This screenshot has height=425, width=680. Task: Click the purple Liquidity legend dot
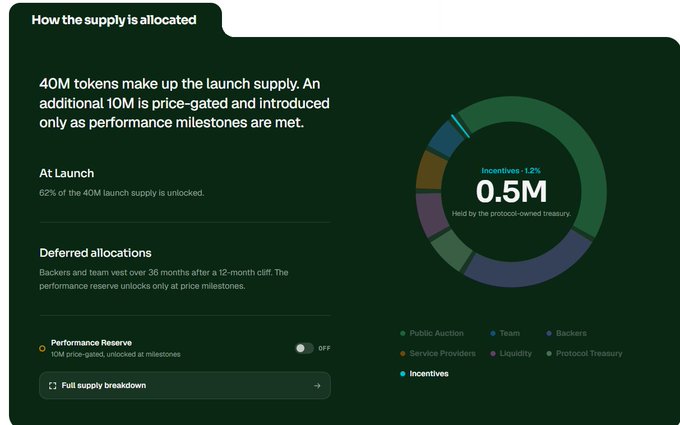click(493, 353)
